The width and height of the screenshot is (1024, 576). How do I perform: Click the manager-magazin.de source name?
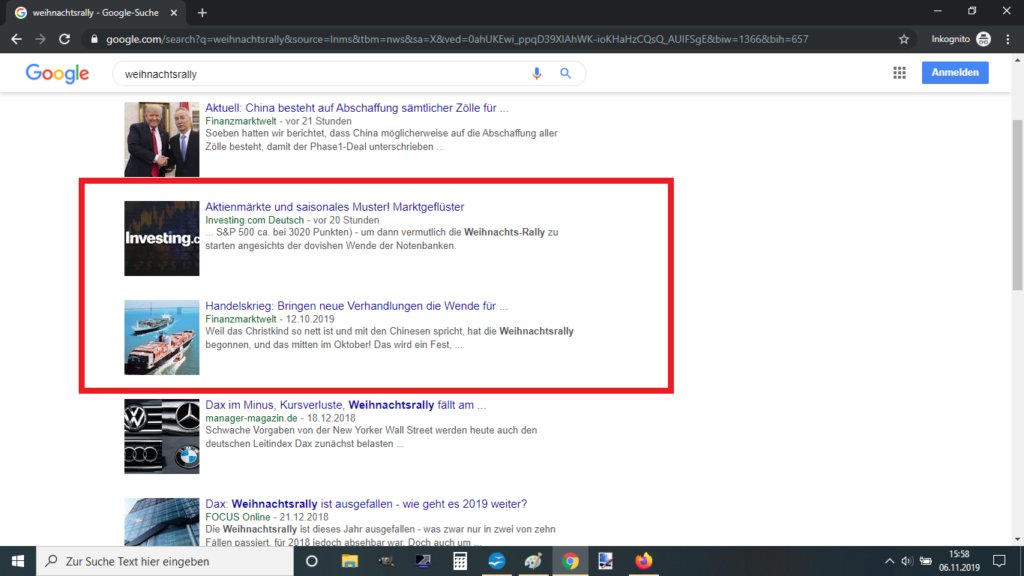(251, 418)
